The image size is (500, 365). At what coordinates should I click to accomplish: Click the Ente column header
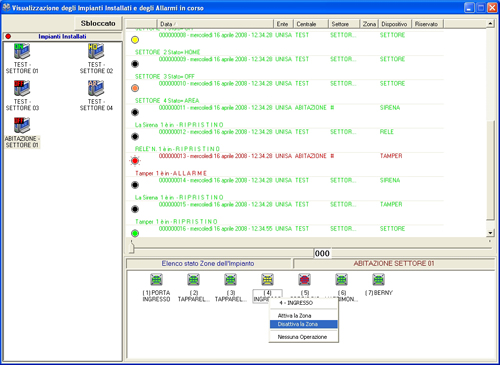tap(283, 24)
